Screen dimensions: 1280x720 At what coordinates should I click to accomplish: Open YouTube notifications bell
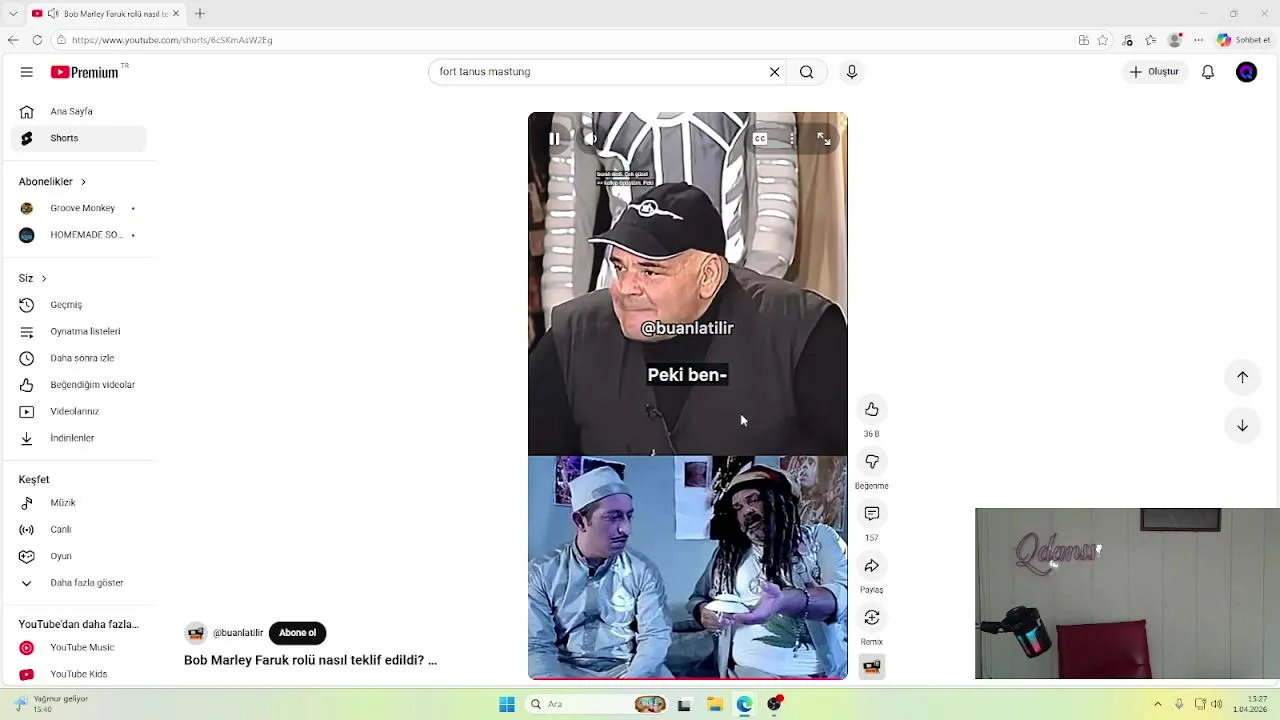pos(1208,72)
